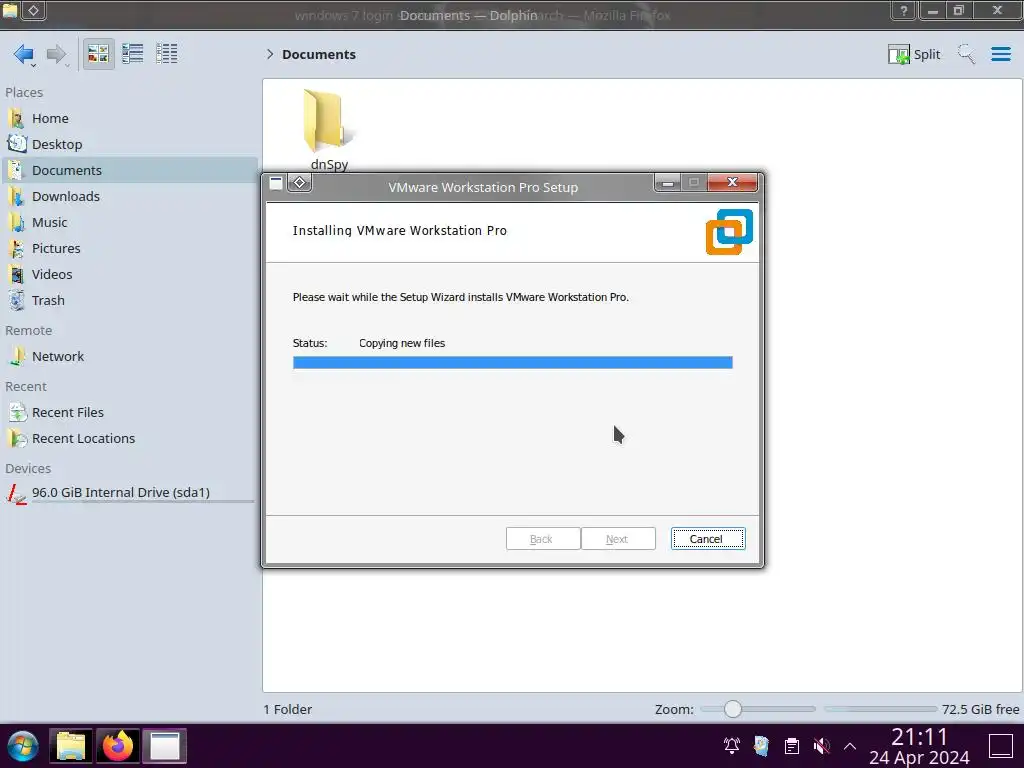Click the Videos folder icon in Places
Viewport: 1024px width, 768px height.
tap(16, 275)
